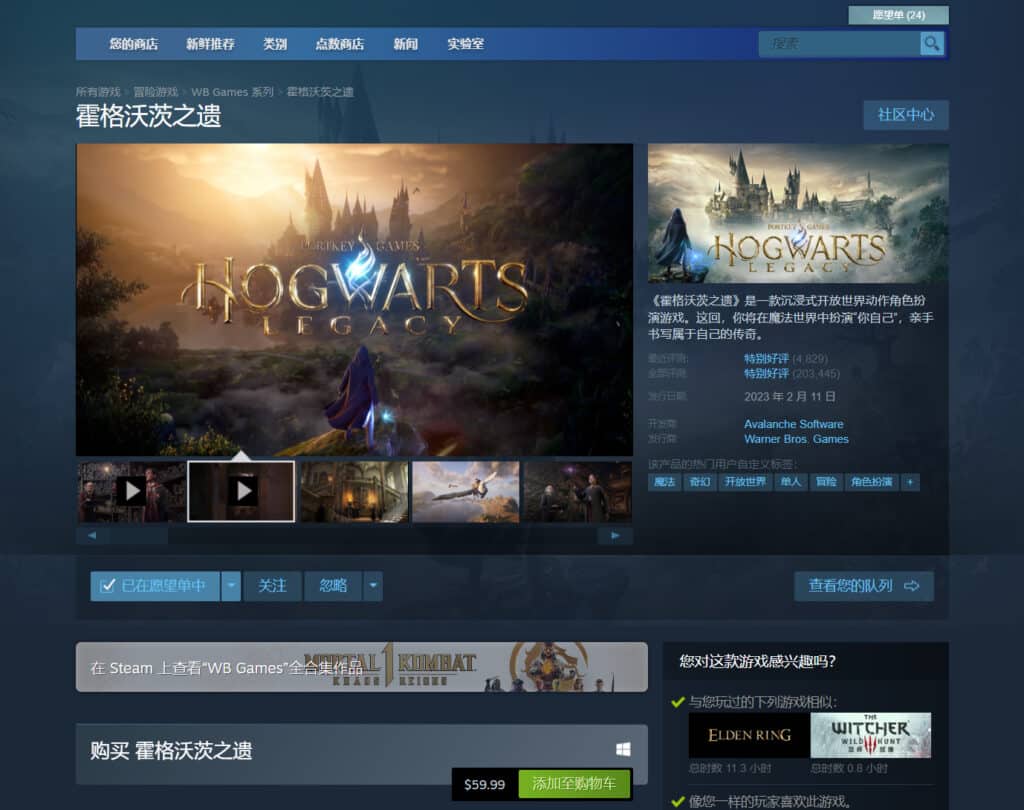Click the media strip left arrow
The width and height of the screenshot is (1024, 810).
tap(91, 536)
